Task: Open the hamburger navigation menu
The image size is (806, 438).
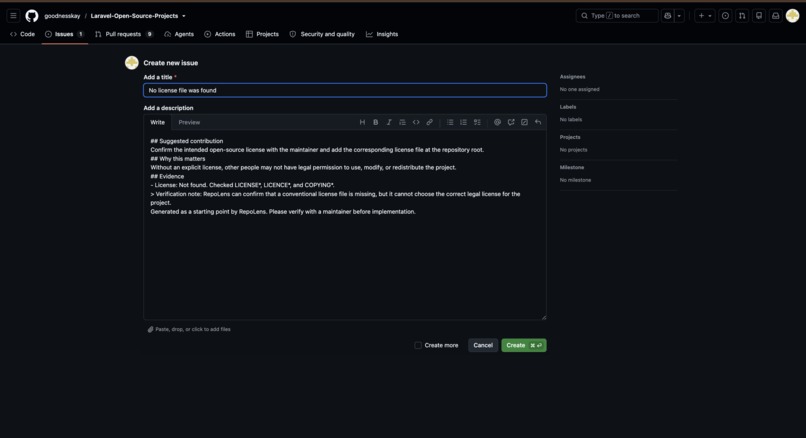Action: [13, 16]
